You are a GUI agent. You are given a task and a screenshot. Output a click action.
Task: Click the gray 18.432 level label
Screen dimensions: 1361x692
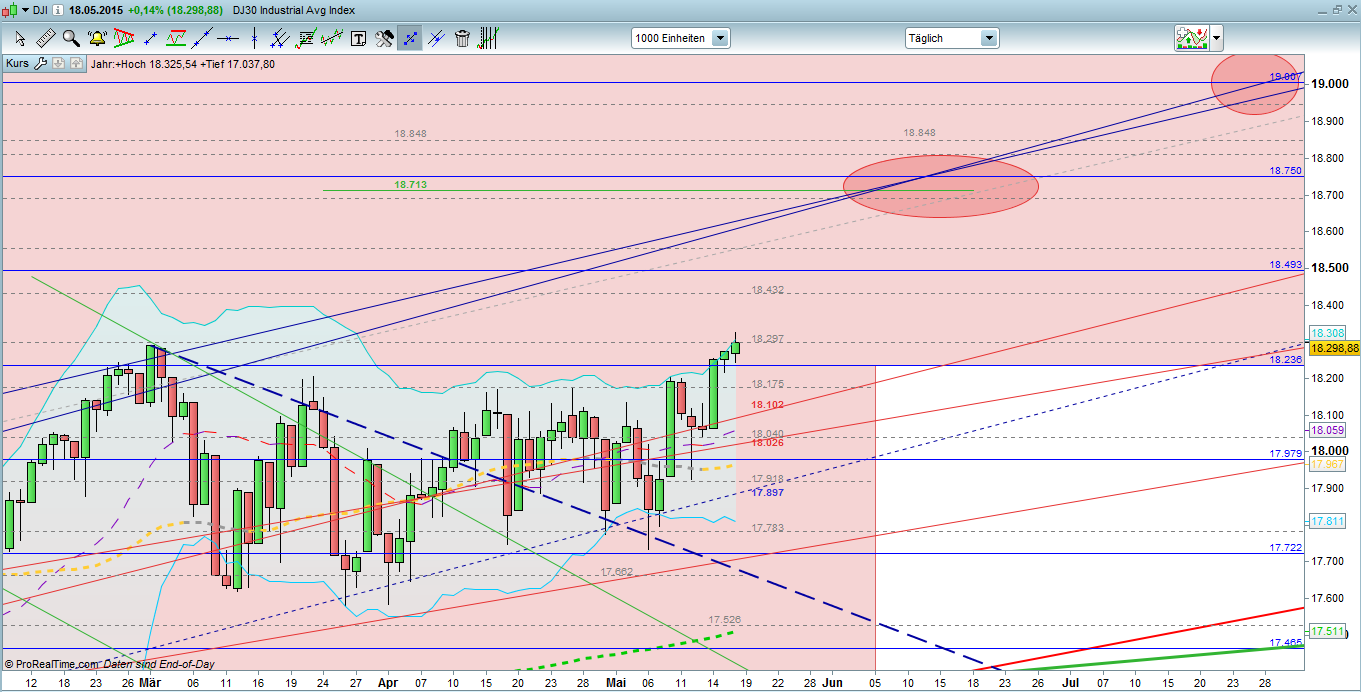click(x=767, y=290)
